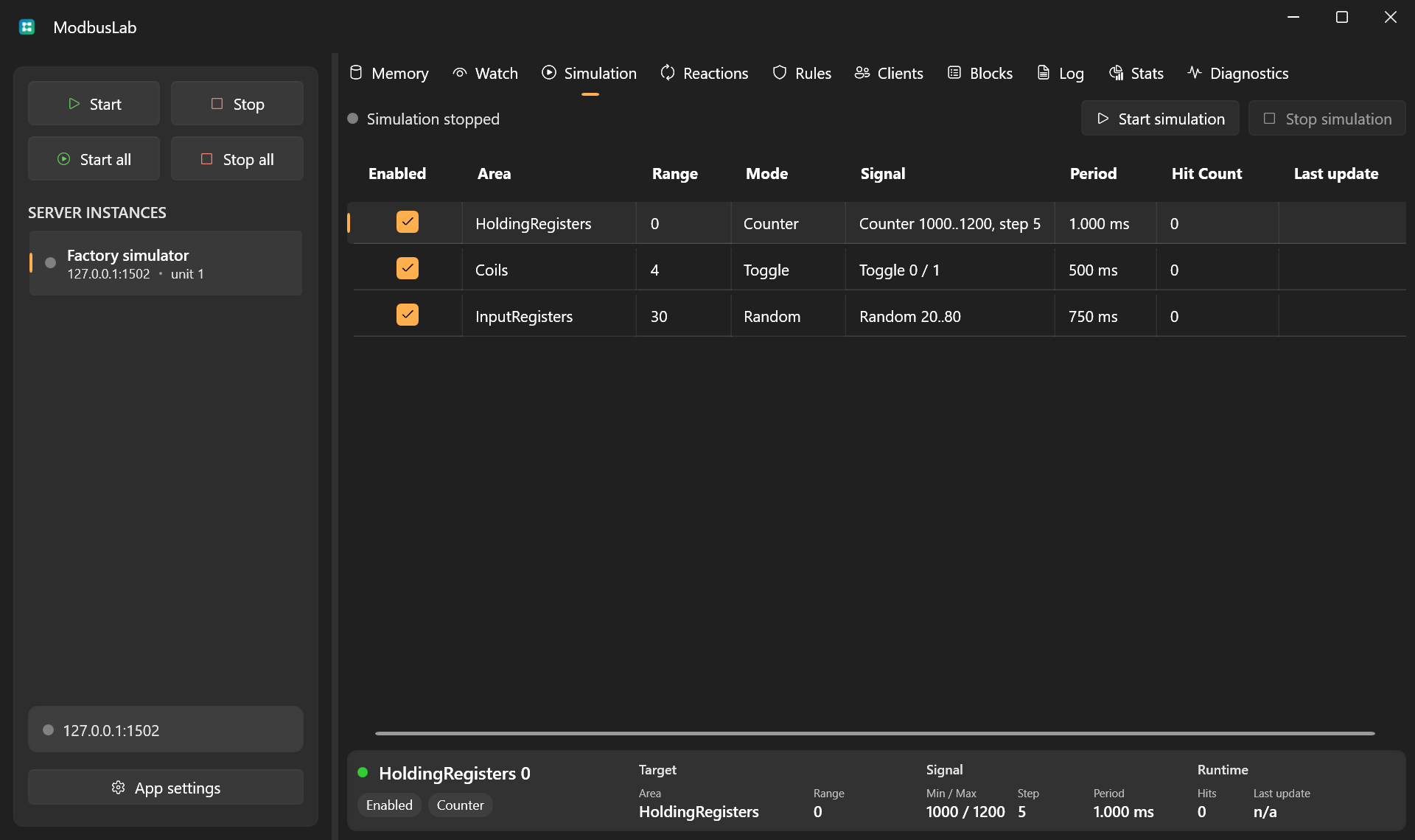The image size is (1415, 840).
Task: Click the Start server button
Action: pyautogui.click(x=94, y=104)
